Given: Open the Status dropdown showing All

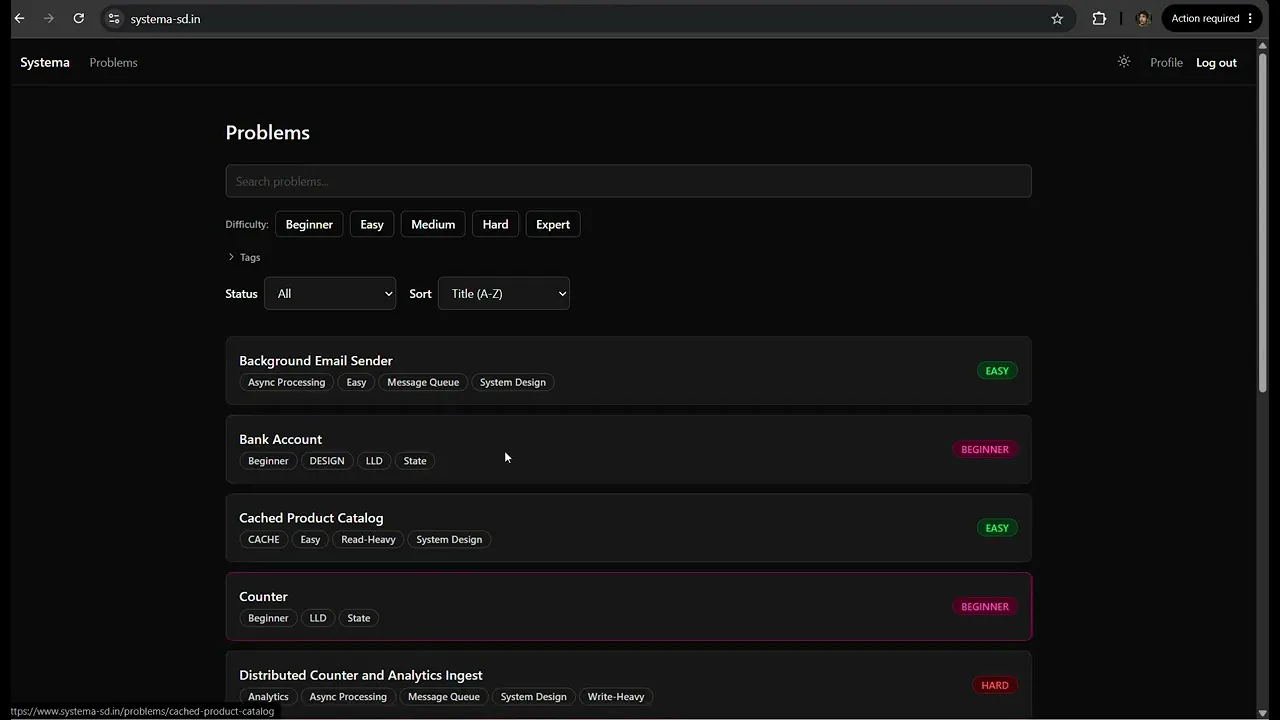Looking at the screenshot, I should coord(330,293).
